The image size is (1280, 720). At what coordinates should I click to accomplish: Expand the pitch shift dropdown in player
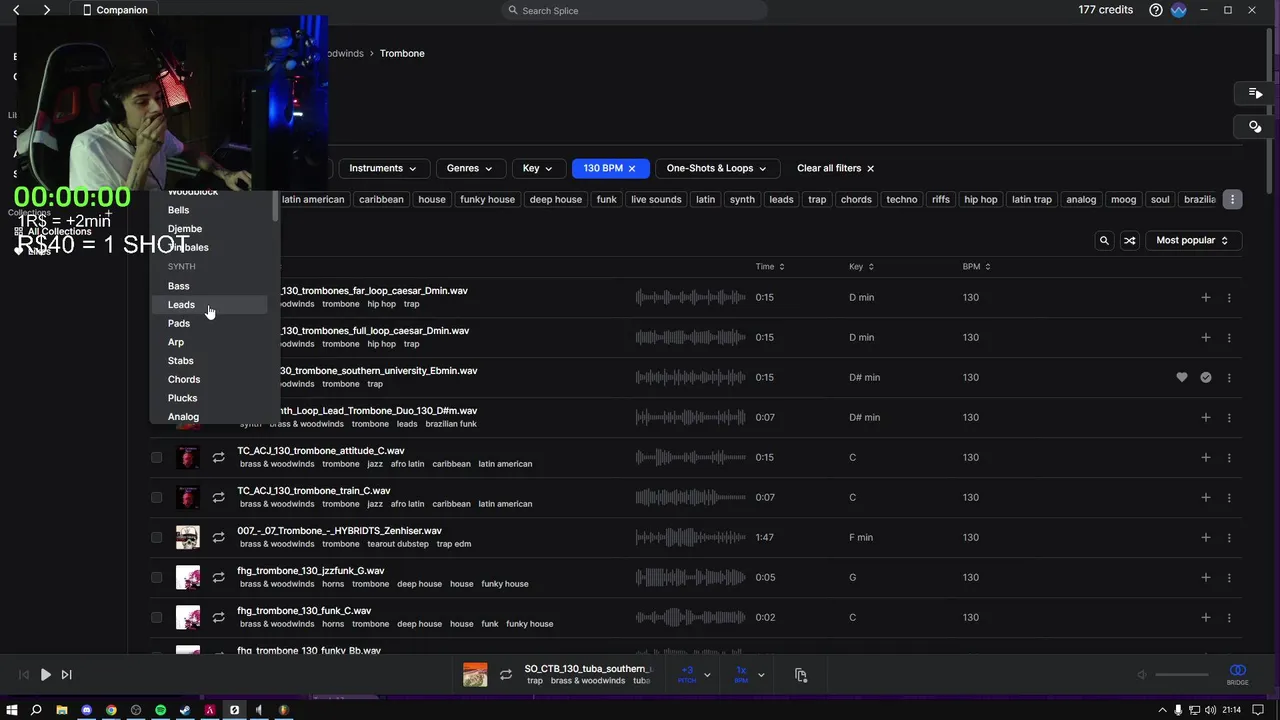(707, 675)
